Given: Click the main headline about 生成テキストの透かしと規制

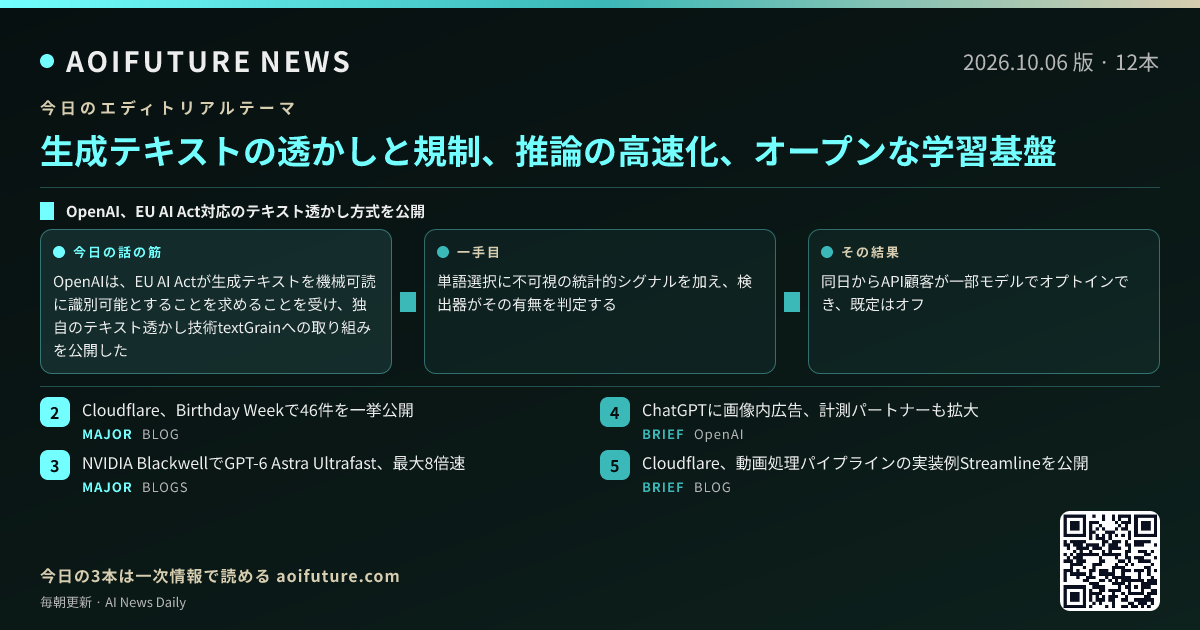Looking at the screenshot, I should click(548, 152).
